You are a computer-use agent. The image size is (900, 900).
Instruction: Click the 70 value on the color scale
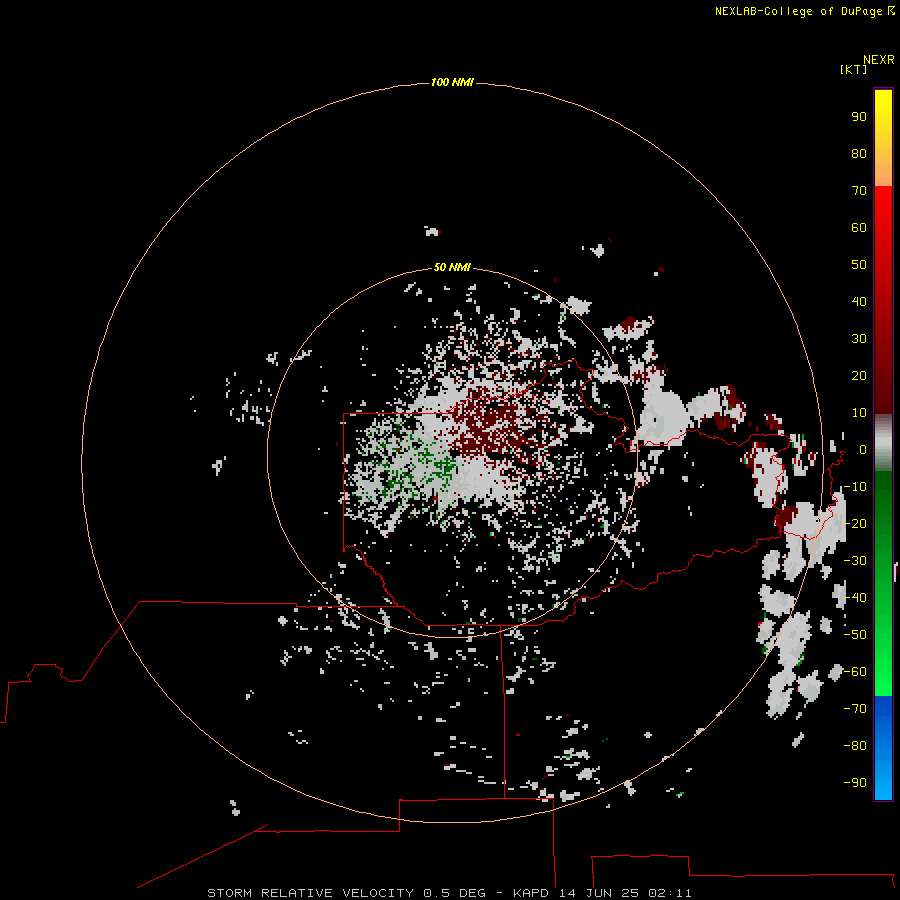point(859,191)
